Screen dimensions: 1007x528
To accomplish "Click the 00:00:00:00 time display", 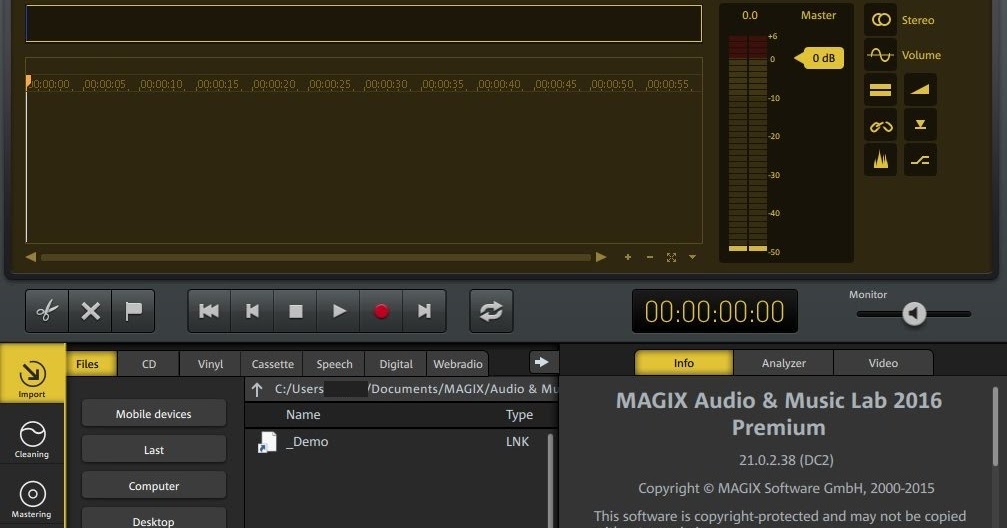I will click(x=715, y=312).
